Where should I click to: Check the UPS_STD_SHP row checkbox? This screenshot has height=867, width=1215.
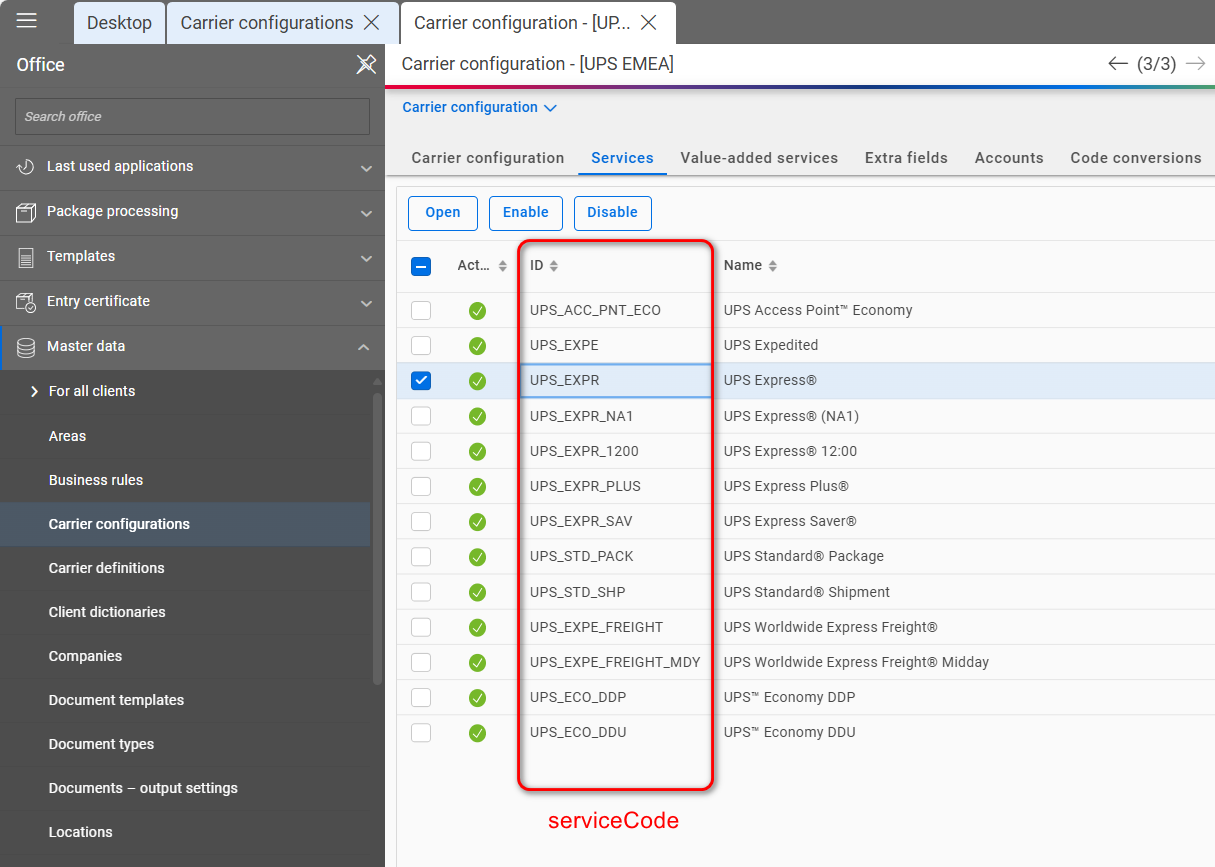pyautogui.click(x=421, y=592)
